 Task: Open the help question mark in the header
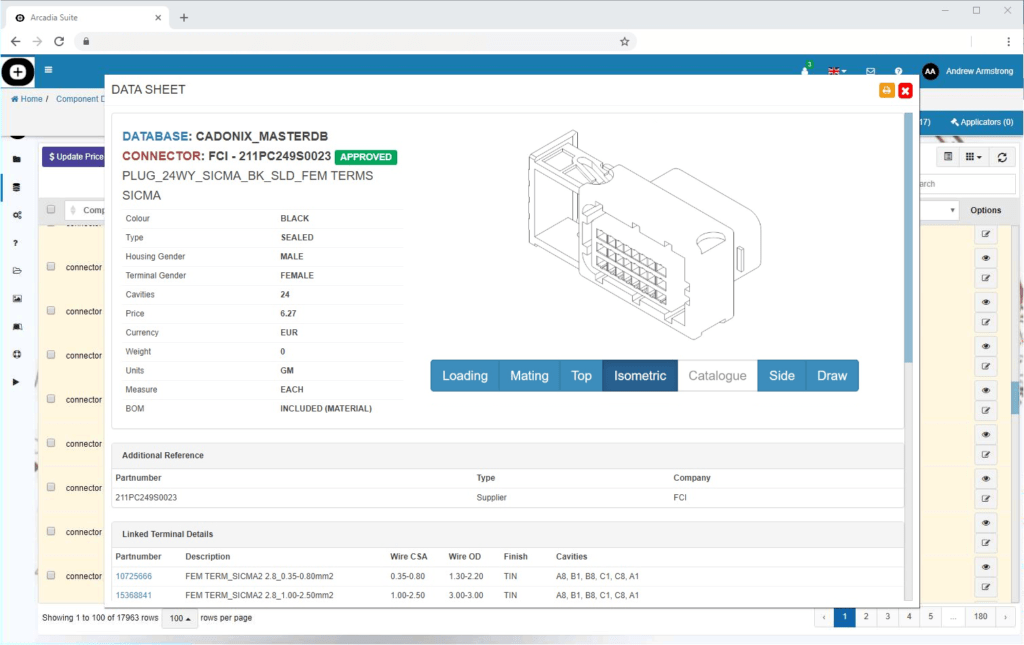899,71
